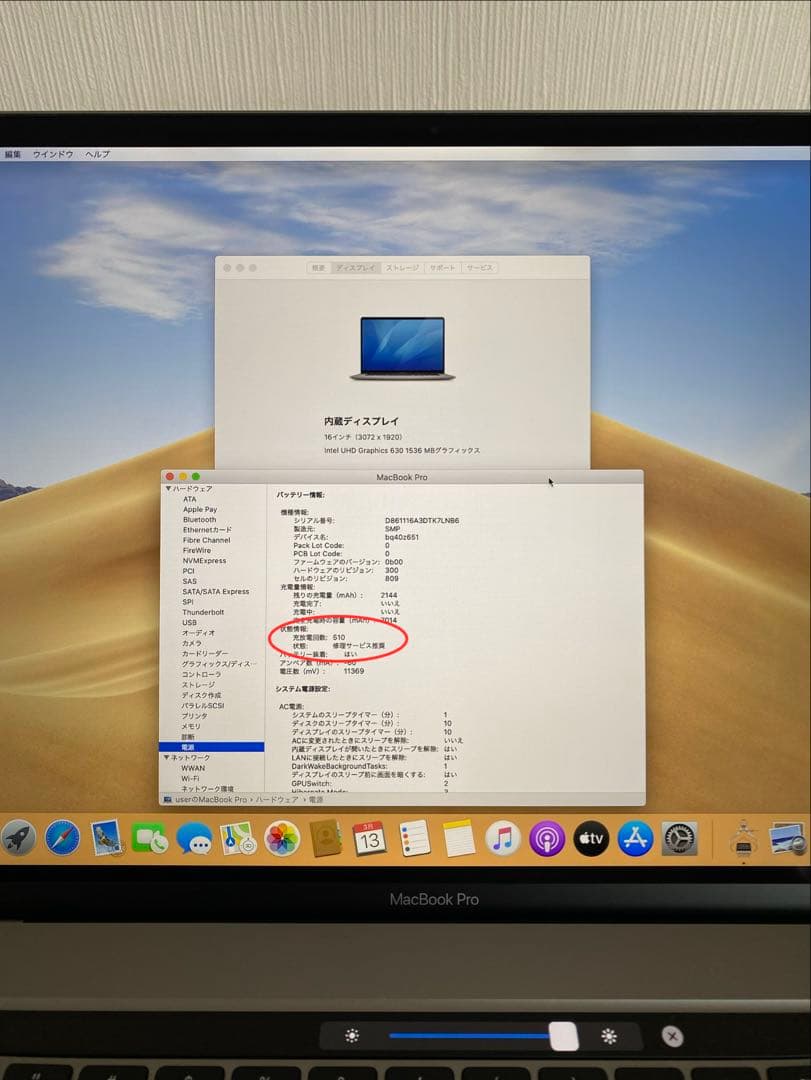
Task: Open the Calendar app showing the 13th
Action: [x=370, y=840]
